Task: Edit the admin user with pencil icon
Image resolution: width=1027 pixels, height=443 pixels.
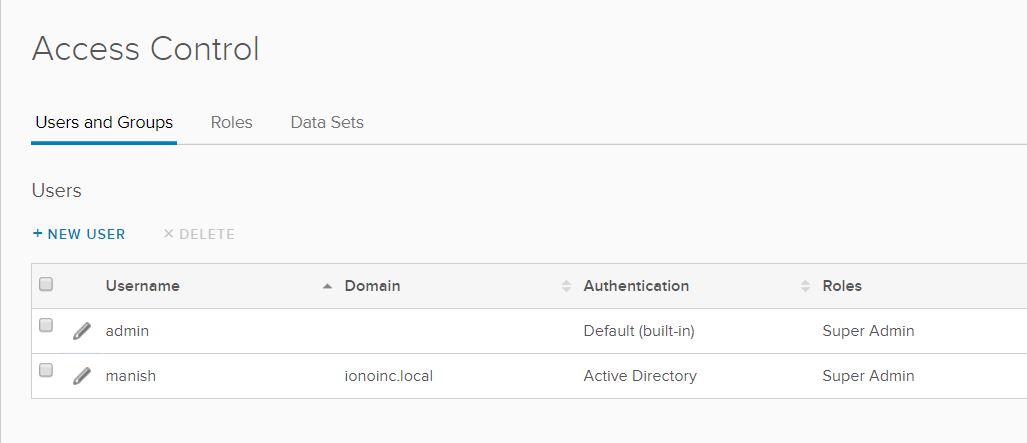Action: point(82,331)
